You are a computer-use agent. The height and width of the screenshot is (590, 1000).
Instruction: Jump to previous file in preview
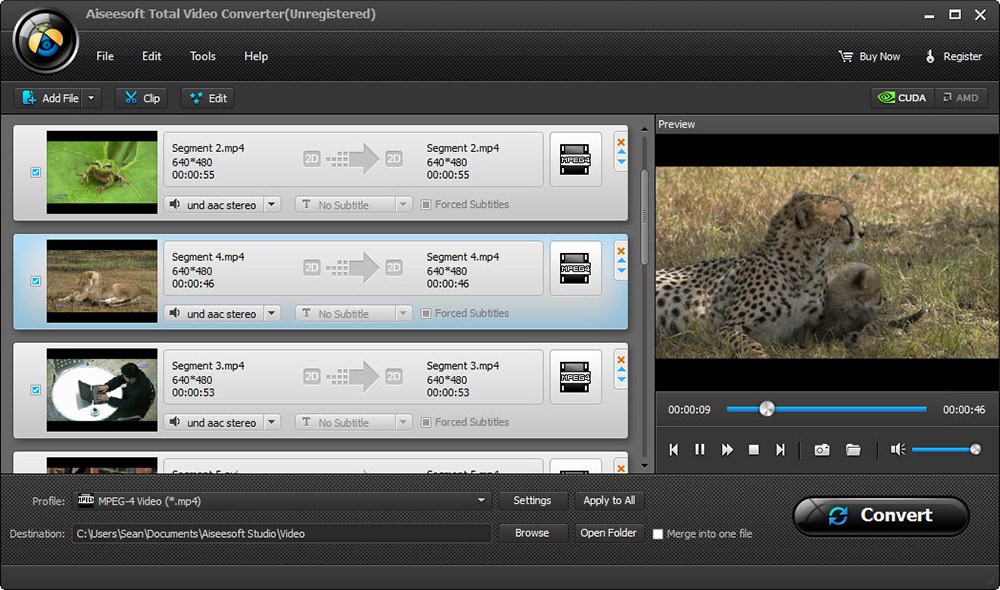[x=673, y=450]
